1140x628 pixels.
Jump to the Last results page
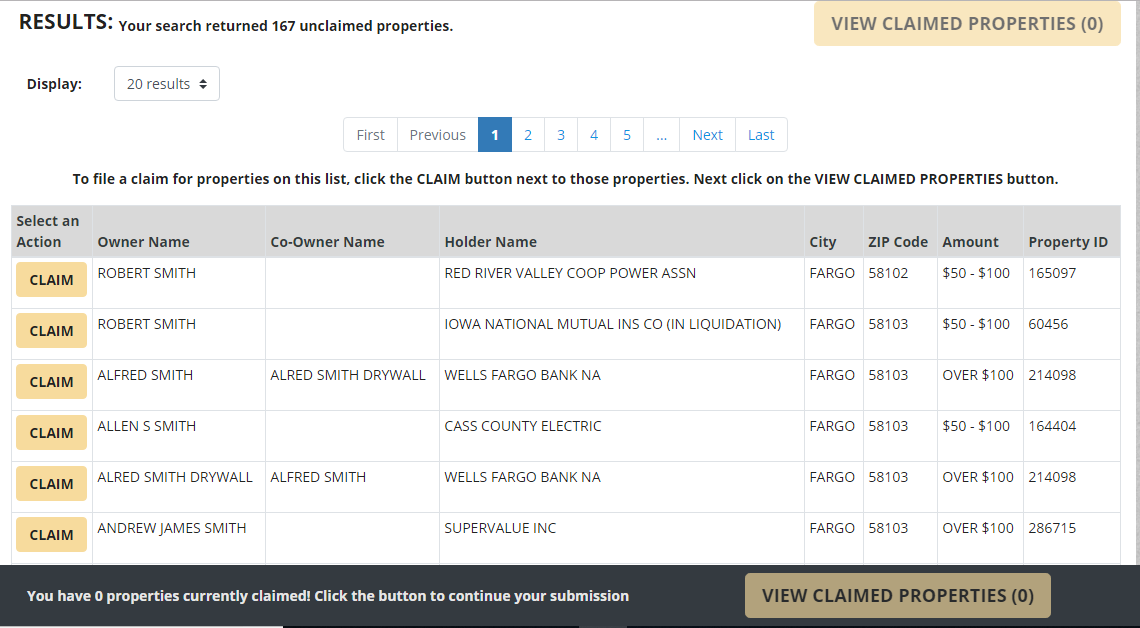(761, 134)
